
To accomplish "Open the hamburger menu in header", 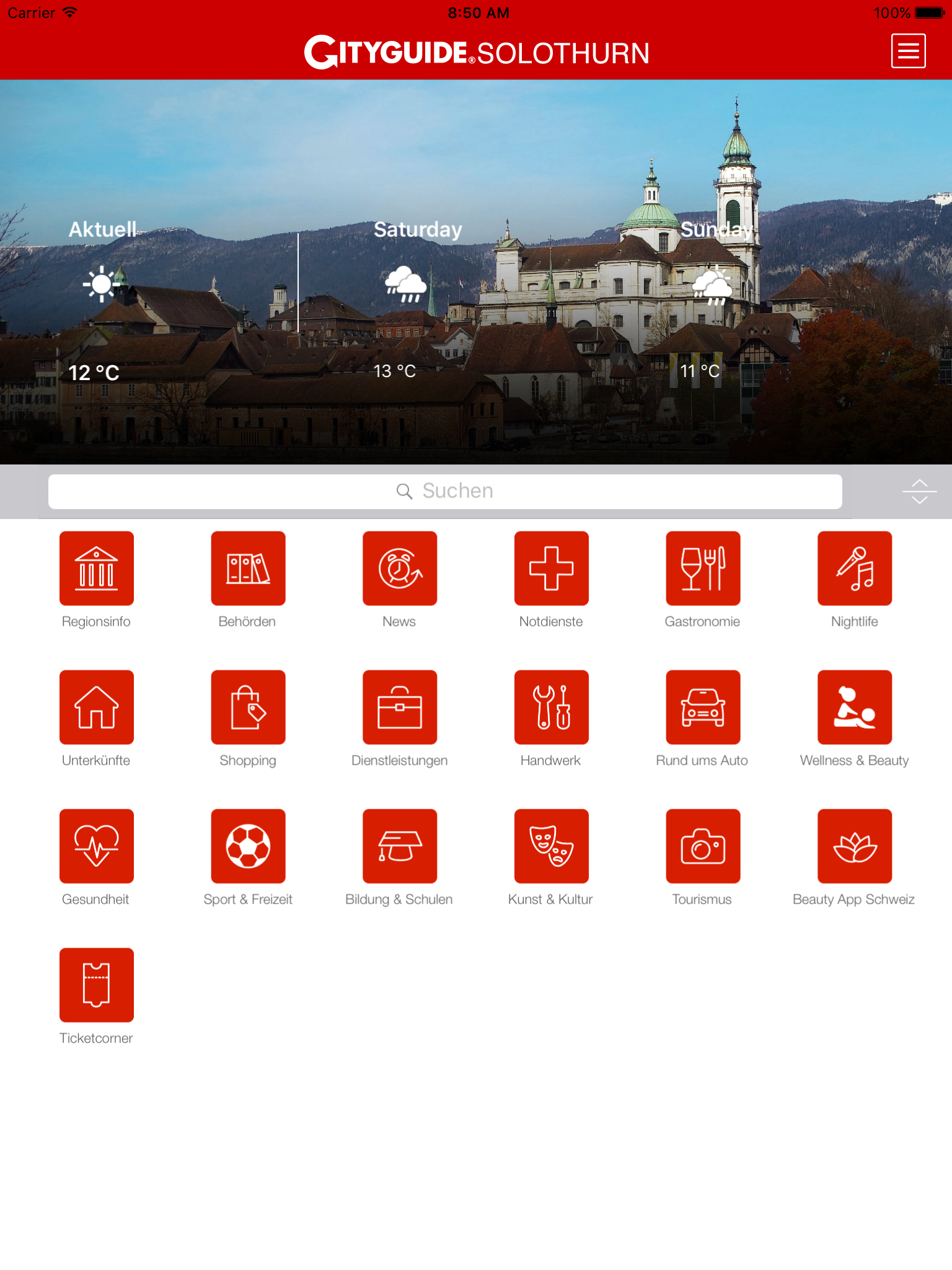I will pyautogui.click(x=908, y=51).
